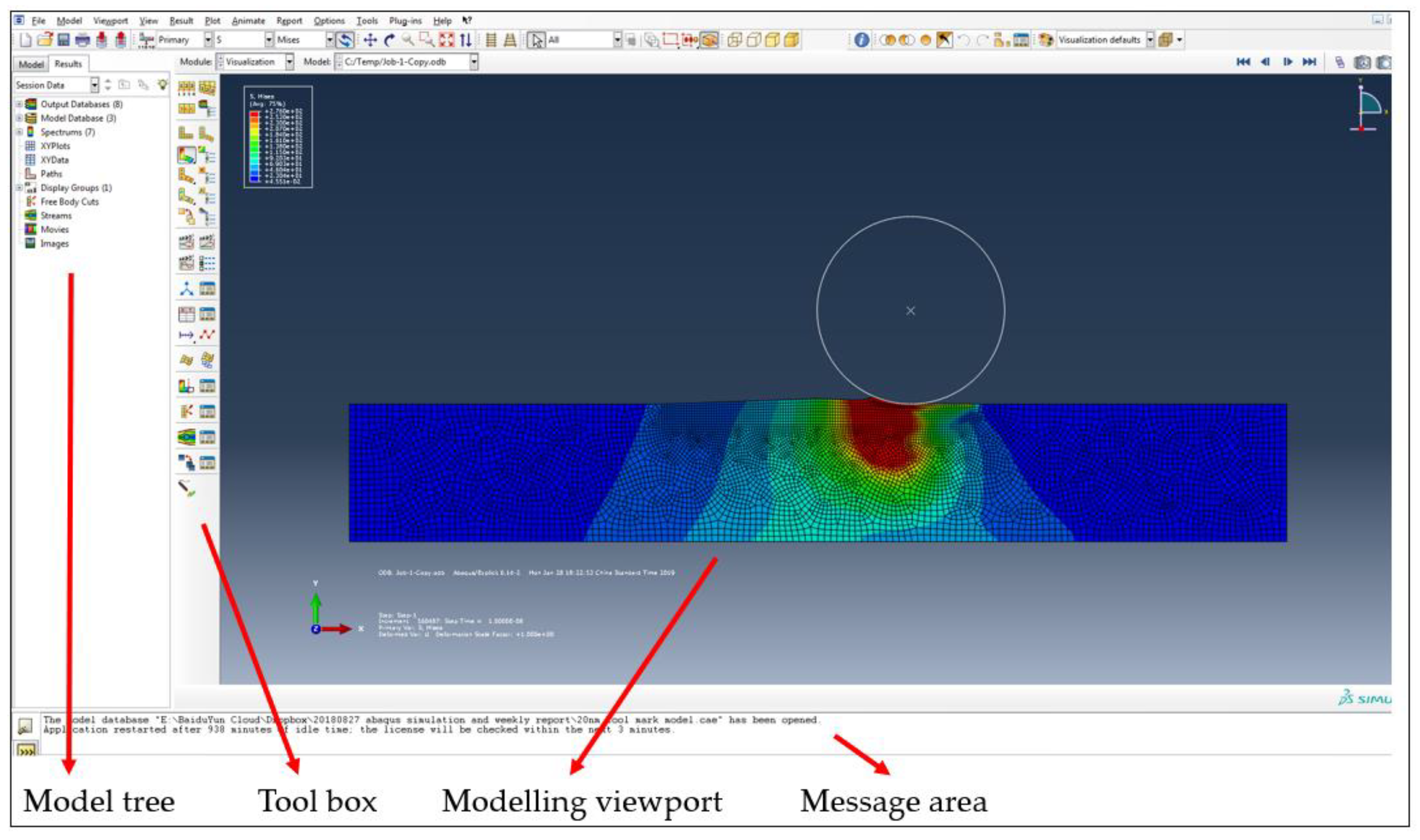Expand the Output Databases tree node
The image size is (1420, 840).
click(19, 104)
